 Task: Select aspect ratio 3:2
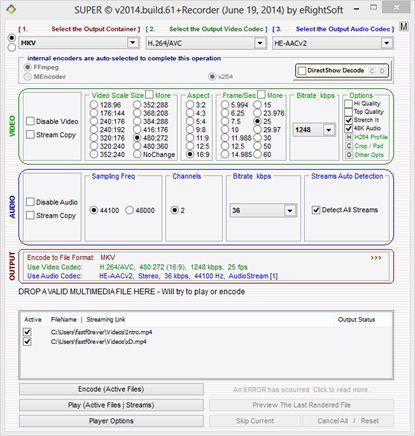pos(190,105)
